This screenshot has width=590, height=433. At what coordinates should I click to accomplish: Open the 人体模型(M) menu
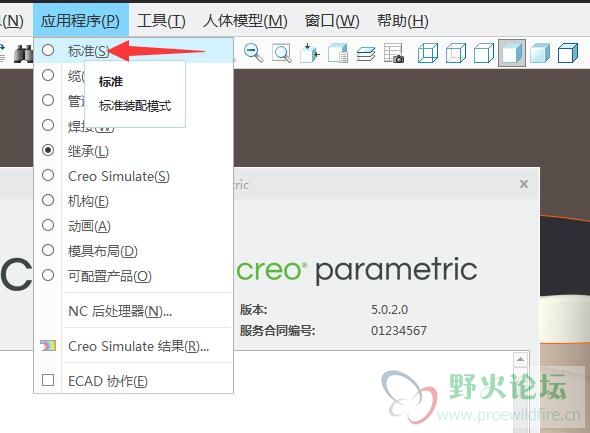click(x=245, y=20)
